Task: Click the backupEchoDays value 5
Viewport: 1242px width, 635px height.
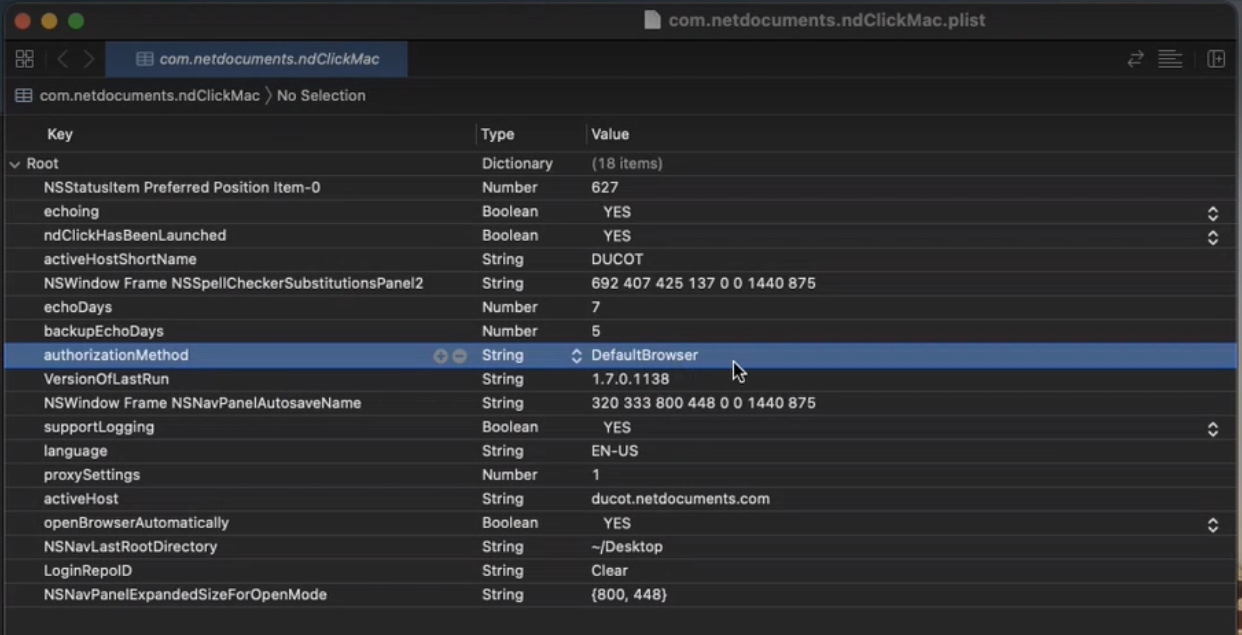Action: pos(596,332)
